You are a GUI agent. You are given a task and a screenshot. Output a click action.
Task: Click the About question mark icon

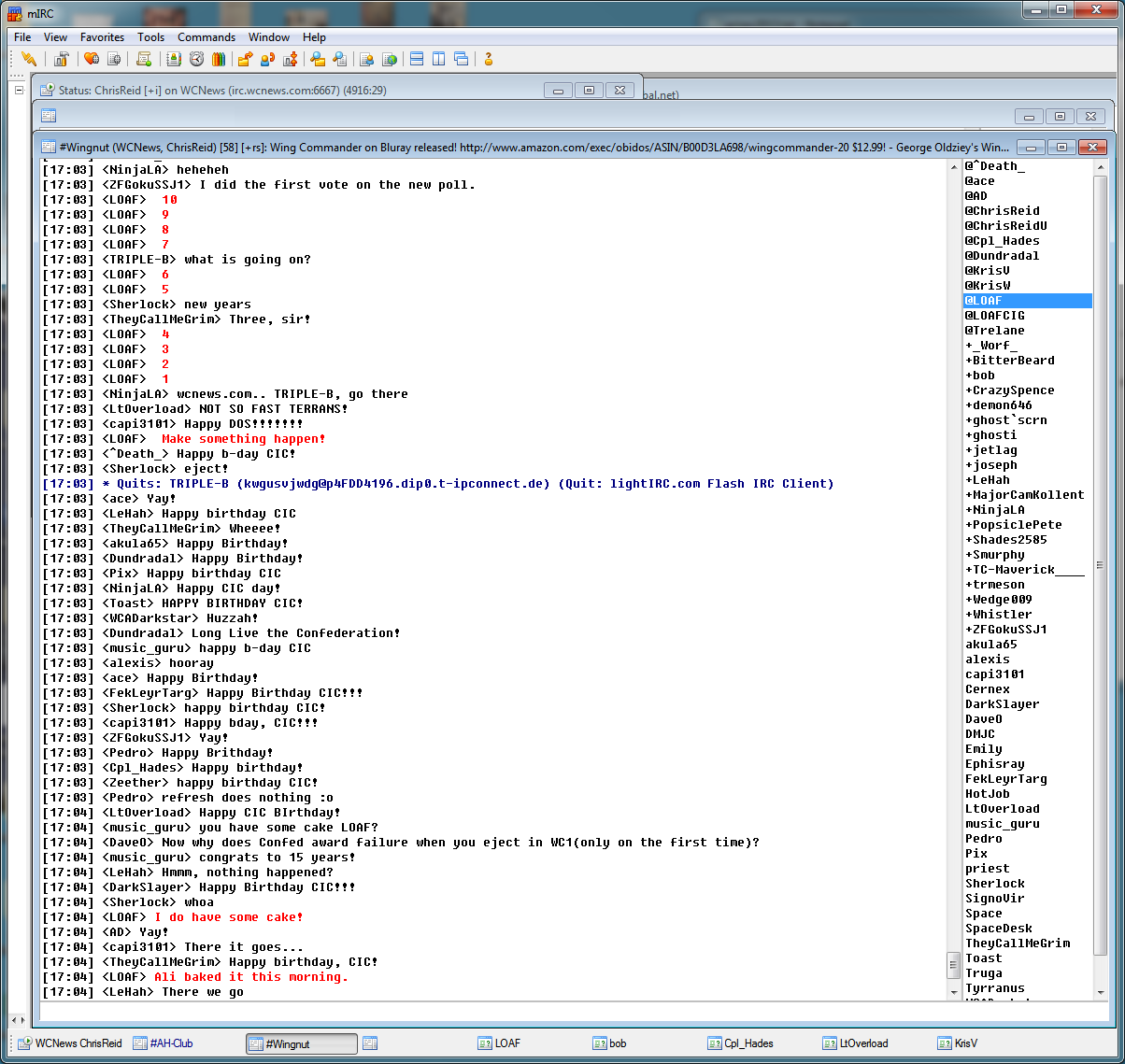pos(488,60)
